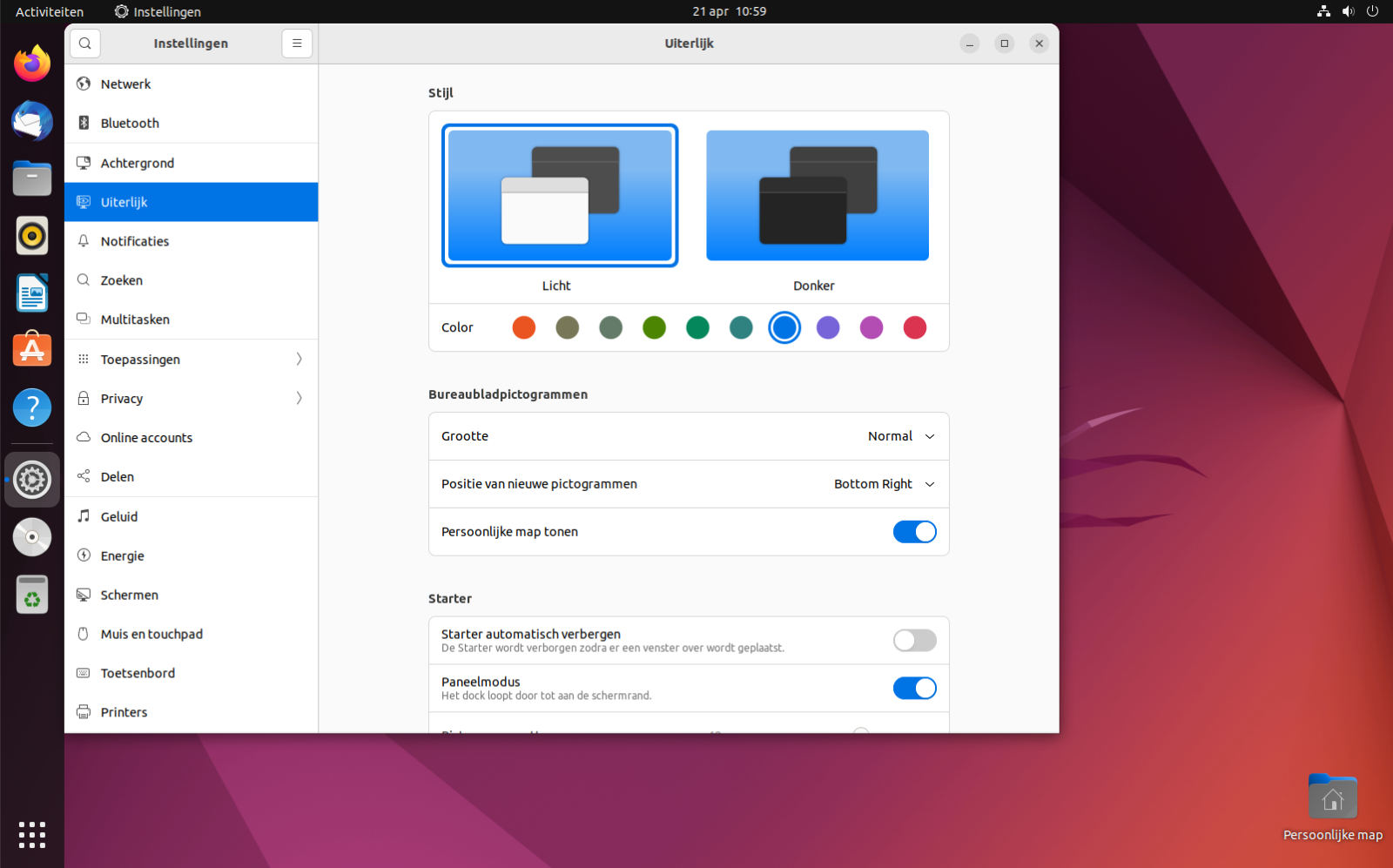Open Firefox from the dock
The width and height of the screenshot is (1393, 868).
[x=32, y=64]
